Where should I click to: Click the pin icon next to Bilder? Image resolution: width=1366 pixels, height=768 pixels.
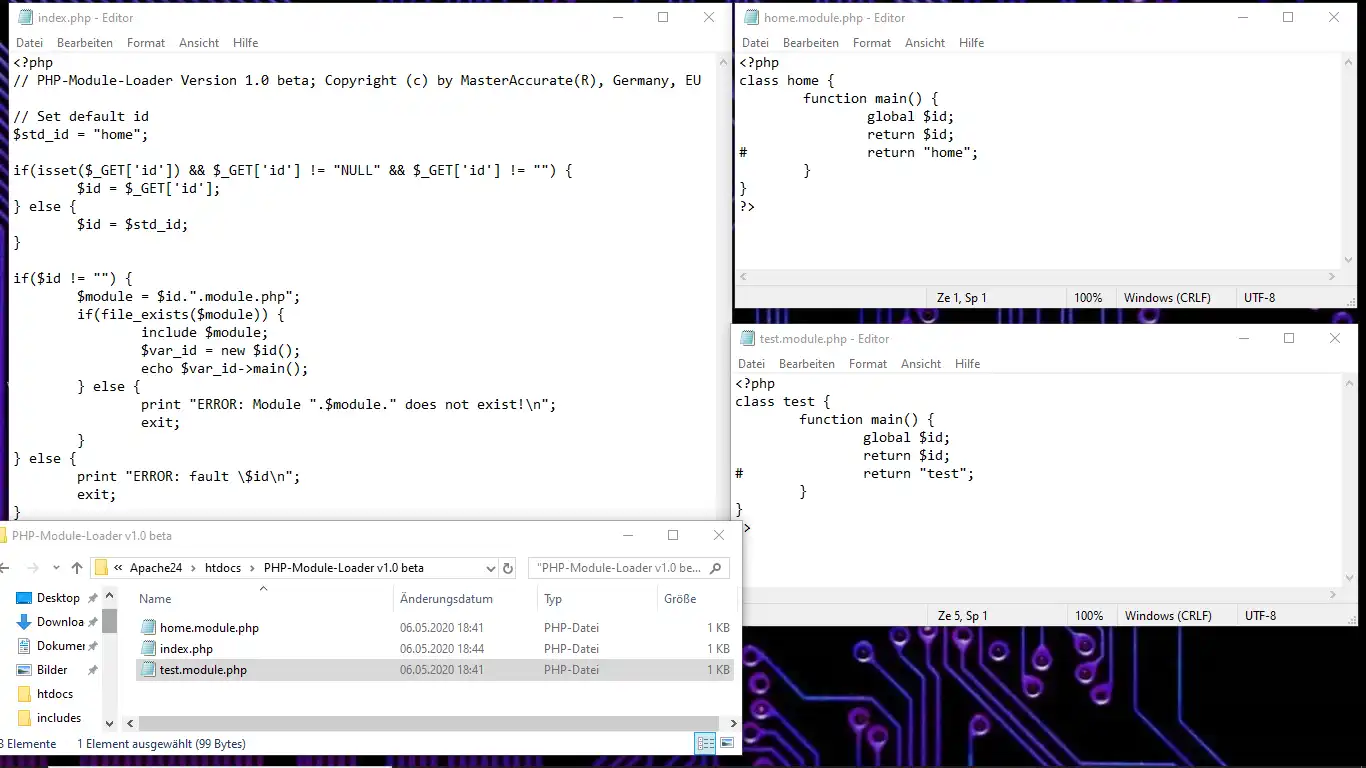93,670
